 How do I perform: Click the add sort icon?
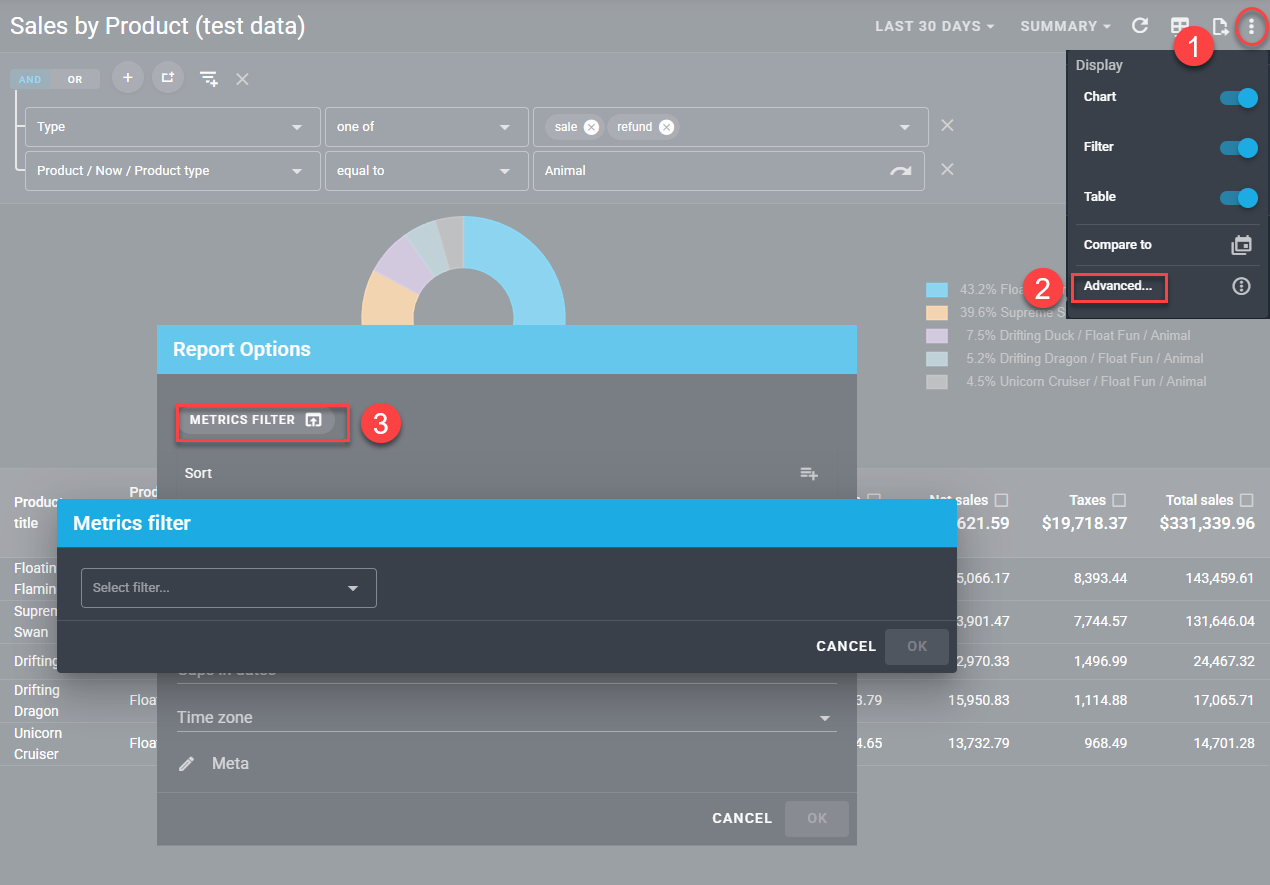coord(809,473)
